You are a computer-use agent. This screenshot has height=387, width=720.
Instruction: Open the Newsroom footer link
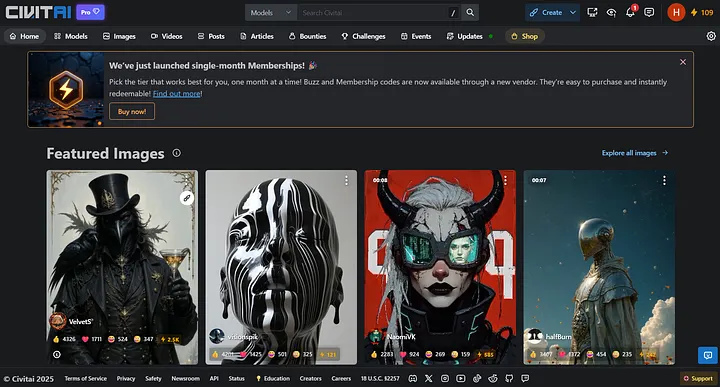[x=186, y=378]
